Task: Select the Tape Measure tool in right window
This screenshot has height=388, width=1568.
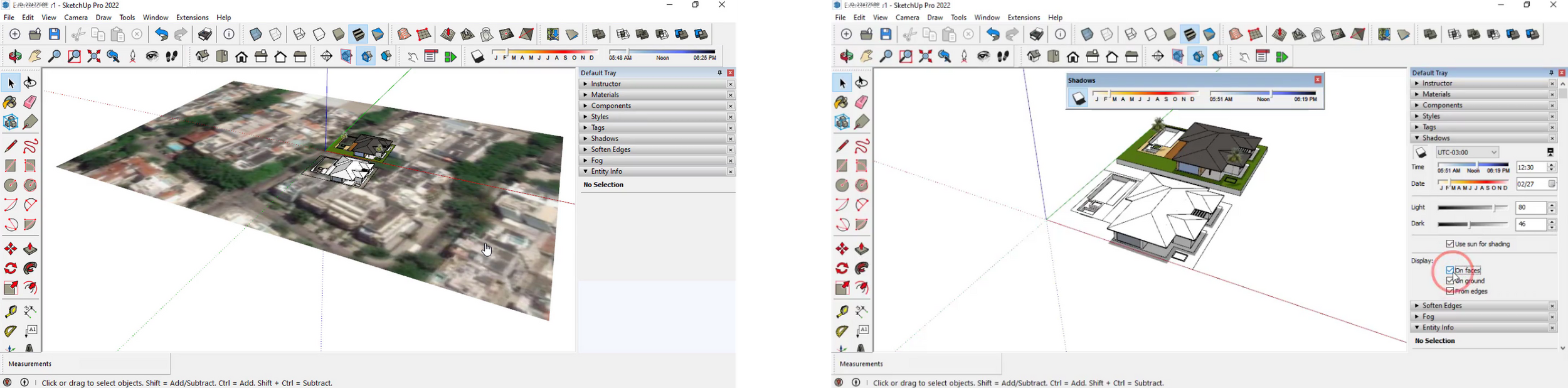Action: (x=842, y=311)
